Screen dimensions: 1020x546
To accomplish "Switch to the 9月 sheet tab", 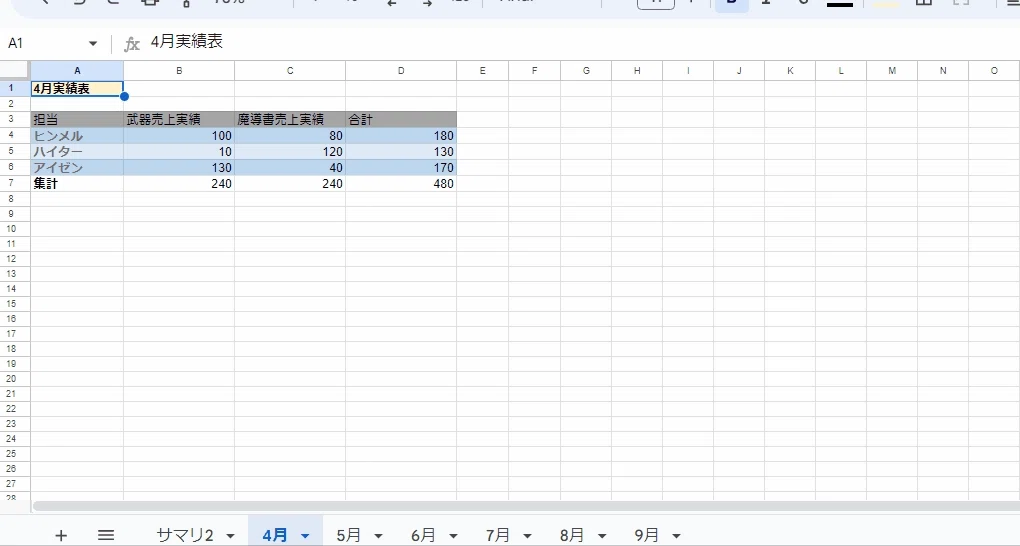I will point(647,535).
